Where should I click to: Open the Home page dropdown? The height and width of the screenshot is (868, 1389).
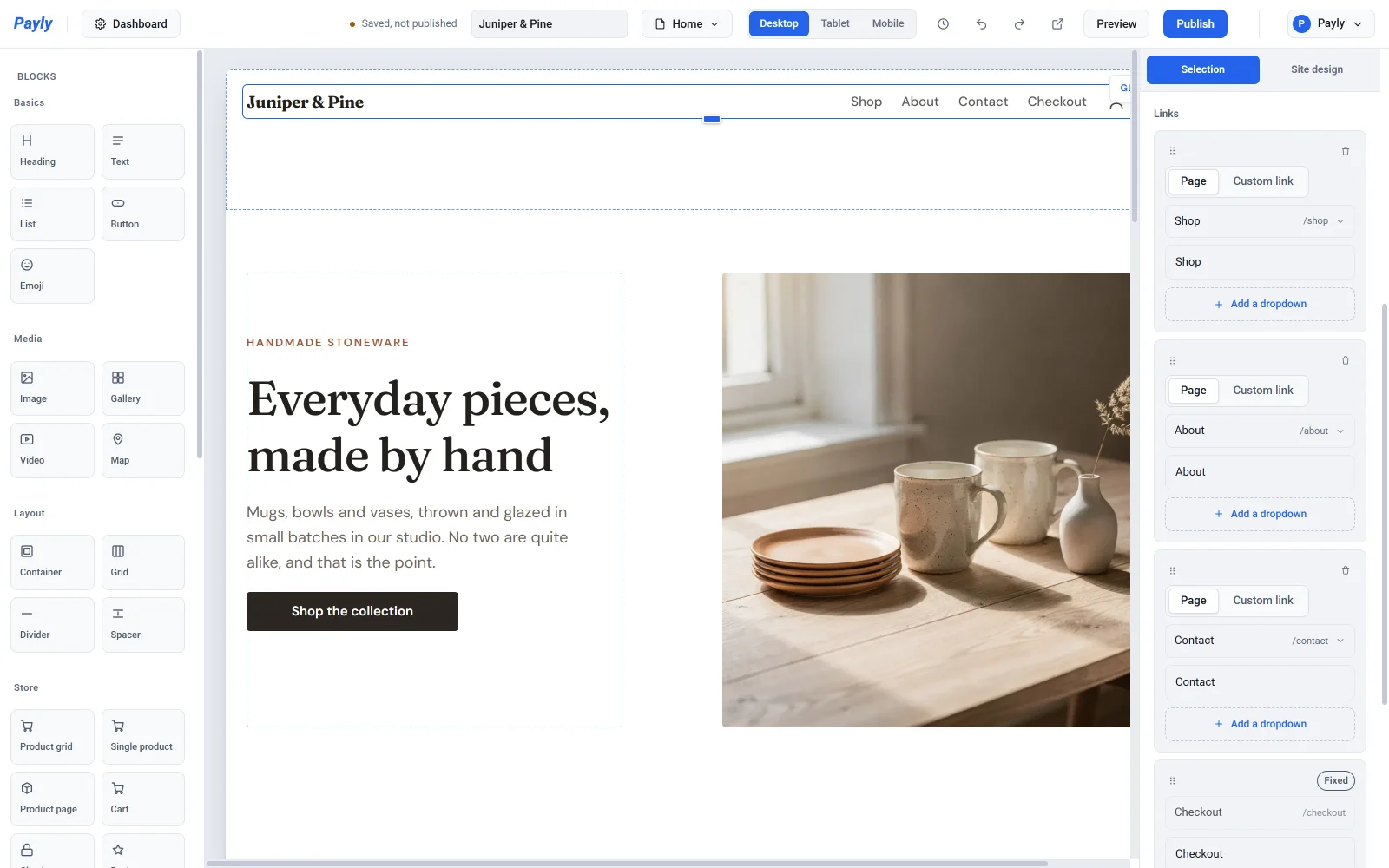[x=687, y=24]
